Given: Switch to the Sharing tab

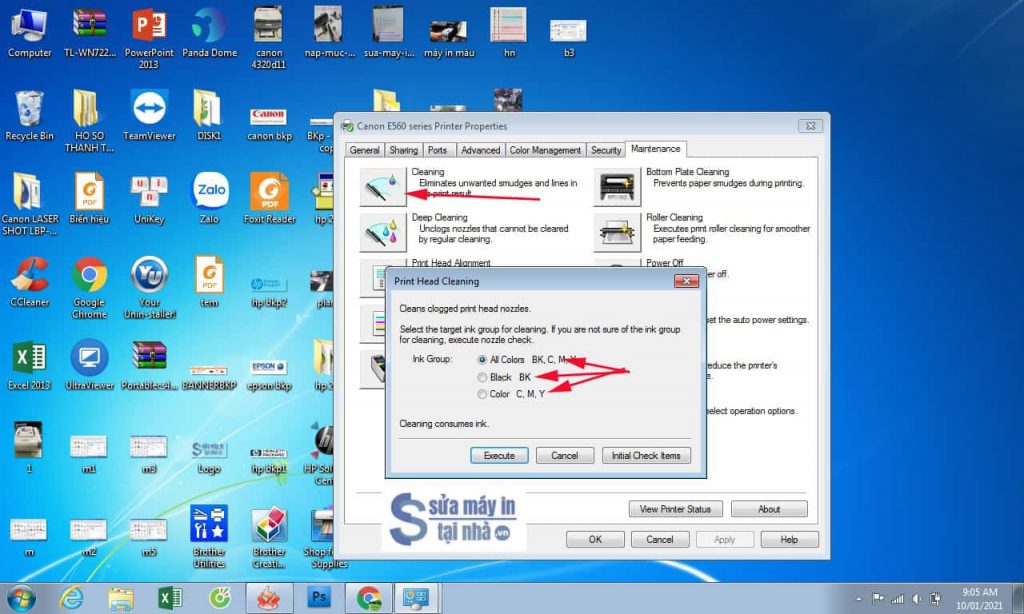Looking at the screenshot, I should (403, 150).
